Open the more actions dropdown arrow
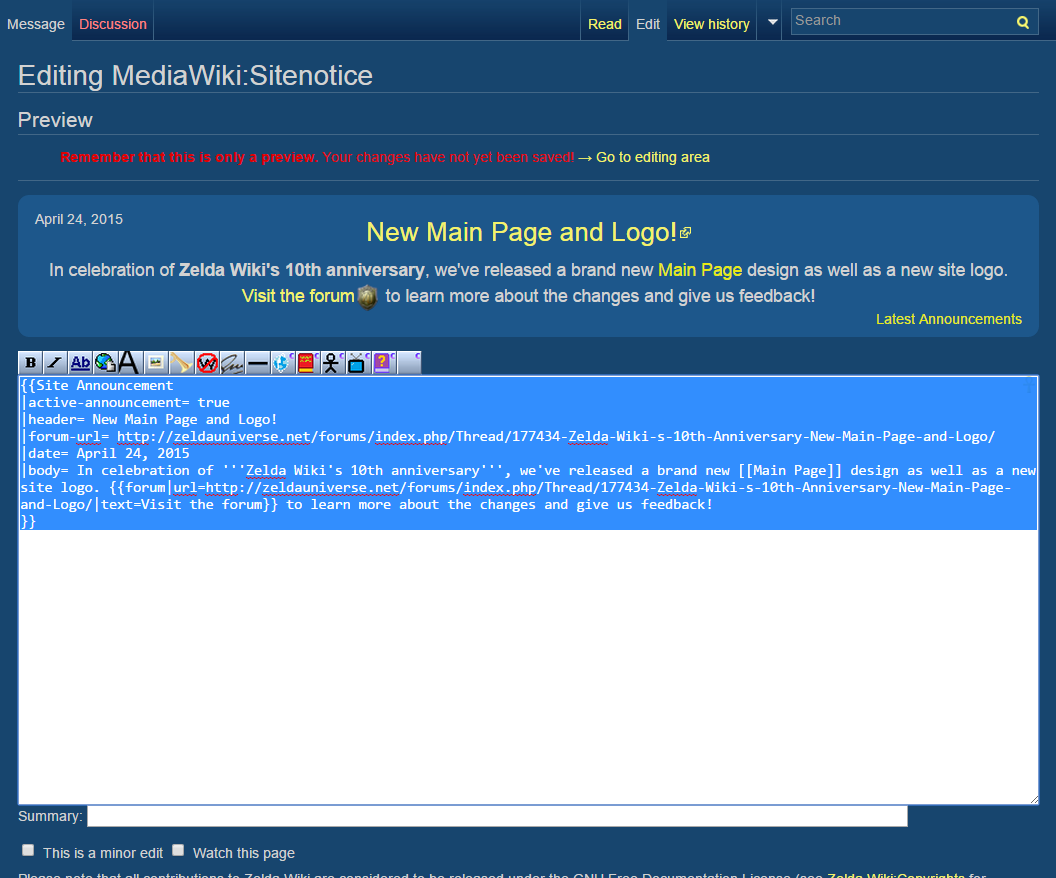Viewport: 1056px width, 878px height. click(772, 22)
